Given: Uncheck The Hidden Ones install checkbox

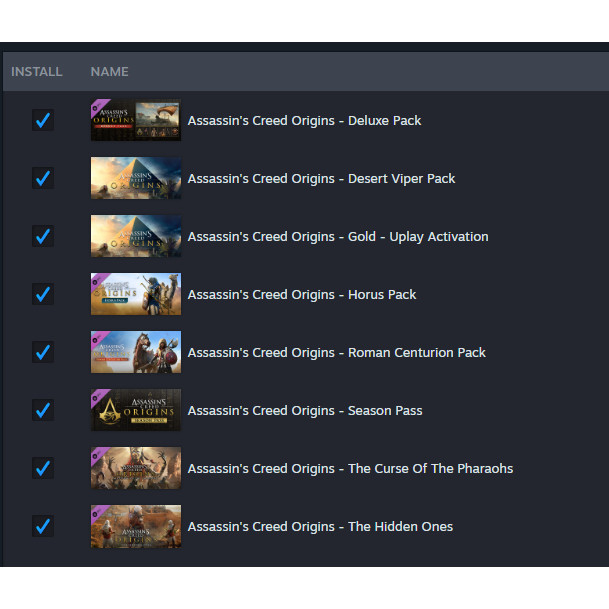Looking at the screenshot, I should (43, 526).
